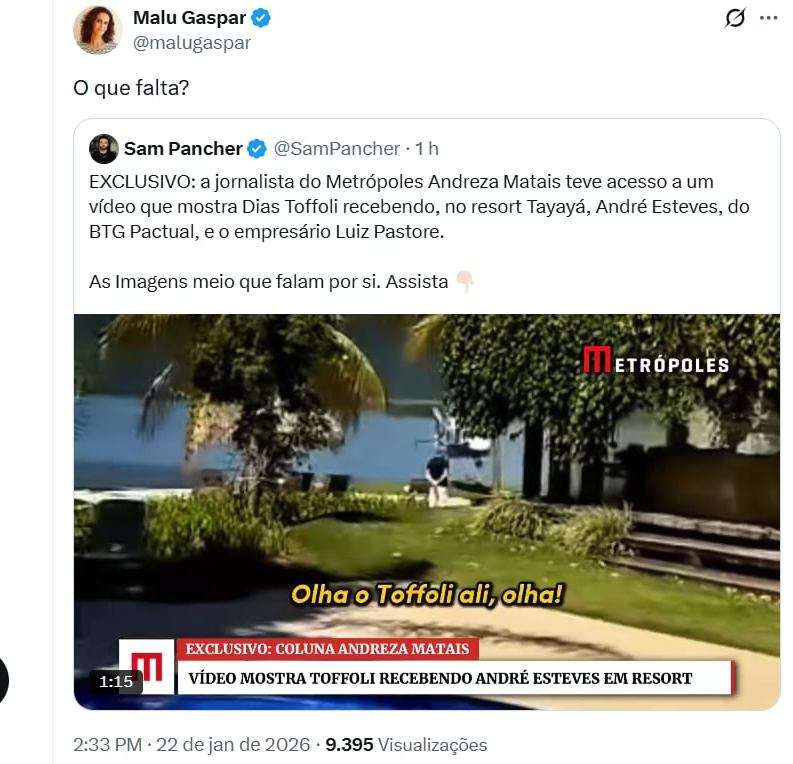
Task: Open the Grok explain-post icon
Action: 735,18
